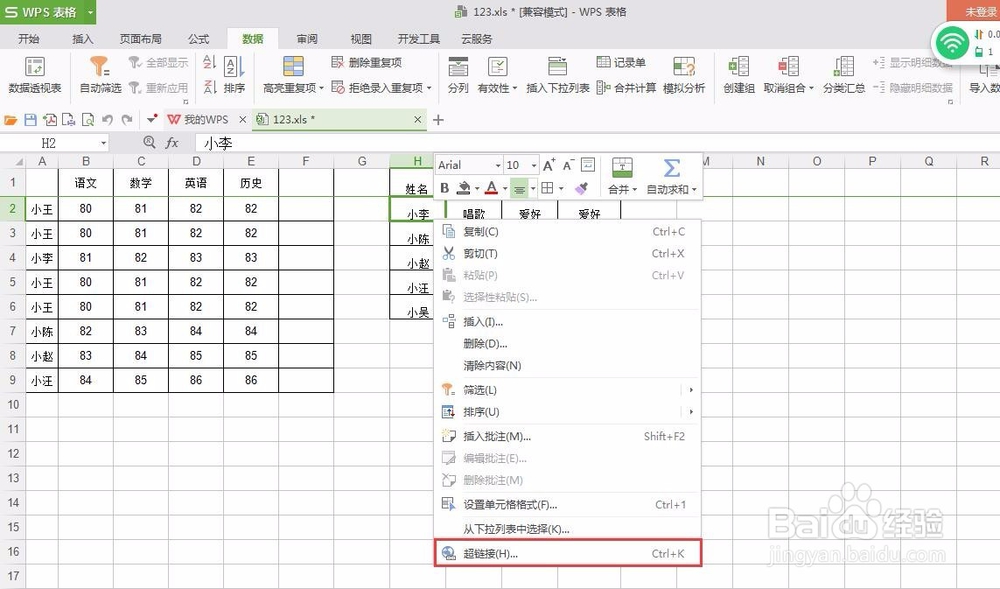Choose 超链接 from the context menu
The height and width of the screenshot is (589, 1000).
(490, 553)
